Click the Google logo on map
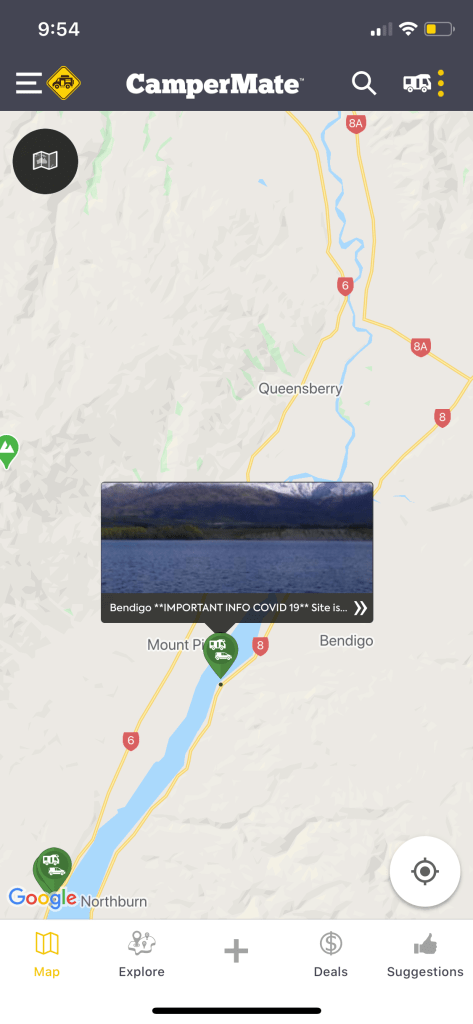Image resolution: width=473 pixels, height=1024 pixels. pos(42,898)
